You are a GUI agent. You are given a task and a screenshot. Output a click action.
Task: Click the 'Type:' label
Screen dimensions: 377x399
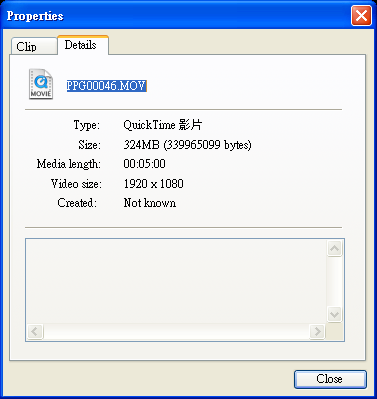[x=87, y=125]
